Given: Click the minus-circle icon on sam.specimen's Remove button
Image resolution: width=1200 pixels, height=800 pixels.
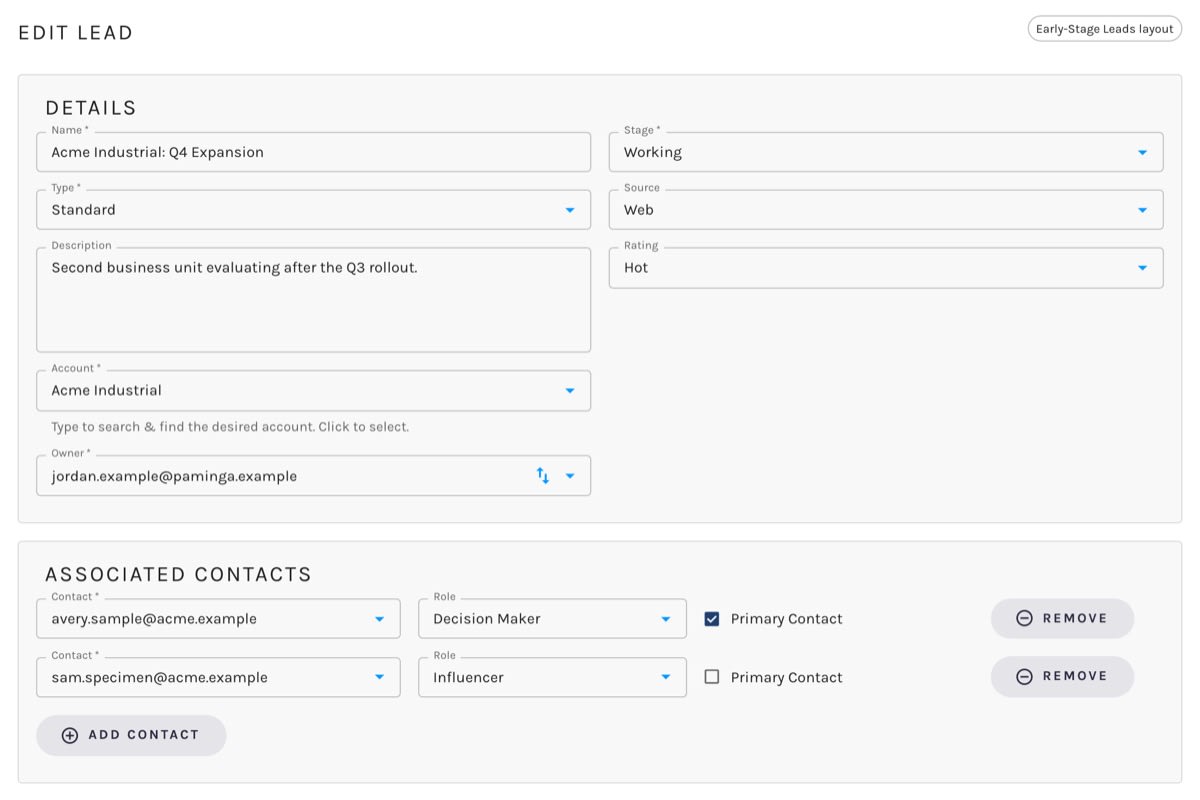Looking at the screenshot, I should [x=1024, y=676].
